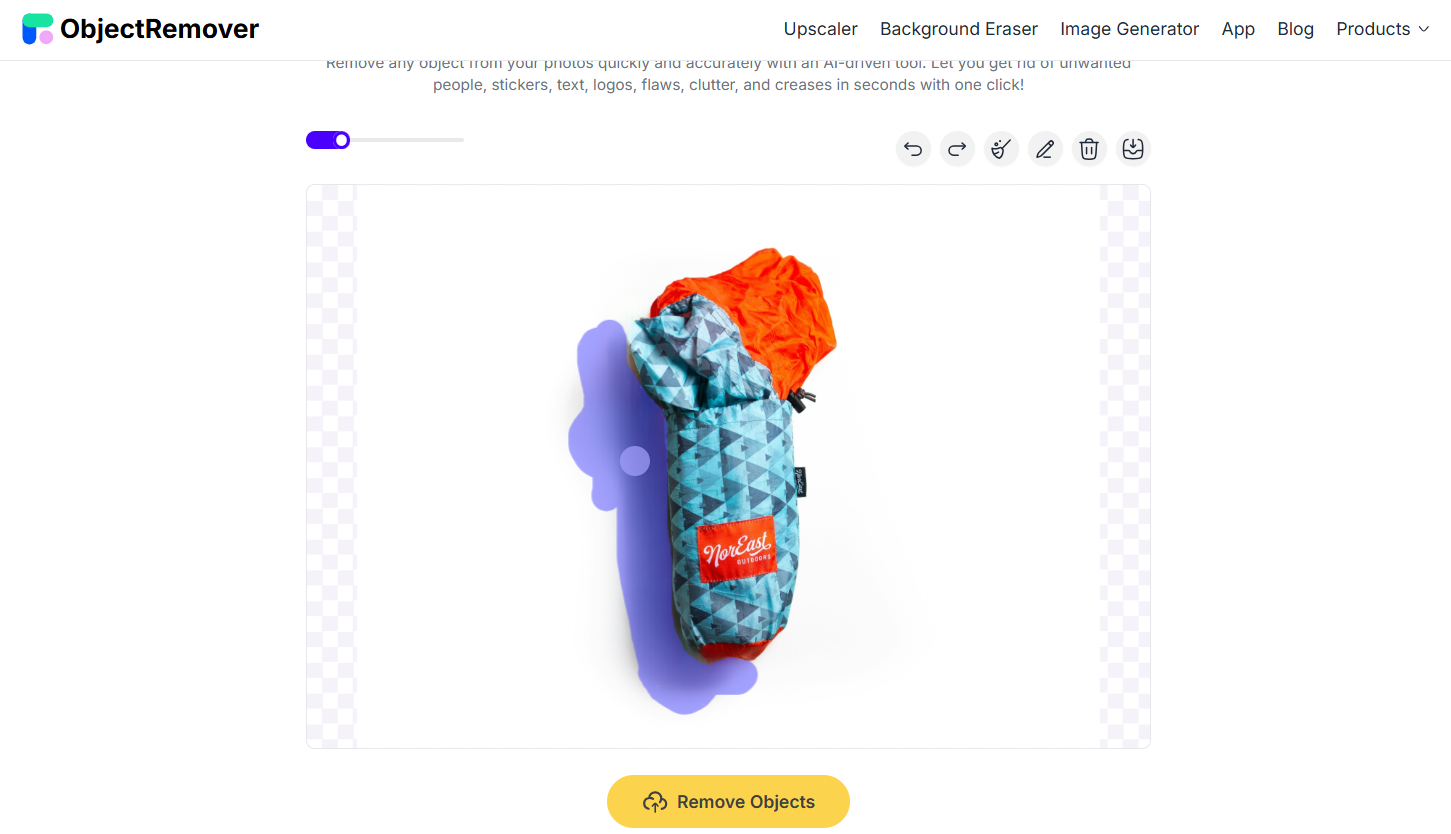The image size is (1451, 834).
Task: Click the chevron next to Products
Action: click(1424, 30)
